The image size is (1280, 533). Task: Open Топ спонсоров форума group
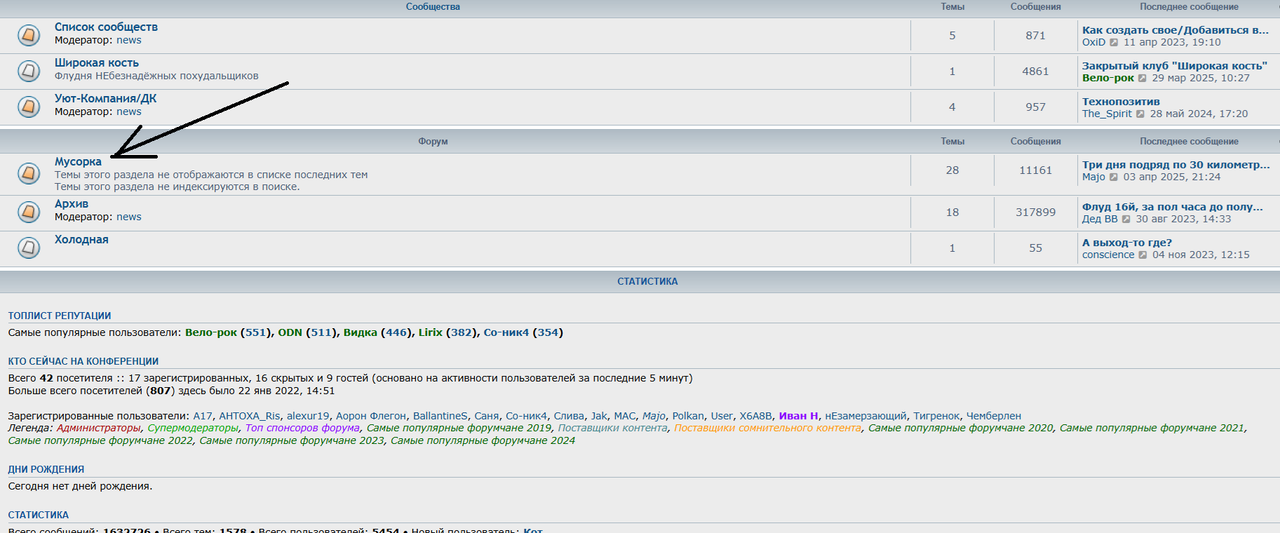303,428
